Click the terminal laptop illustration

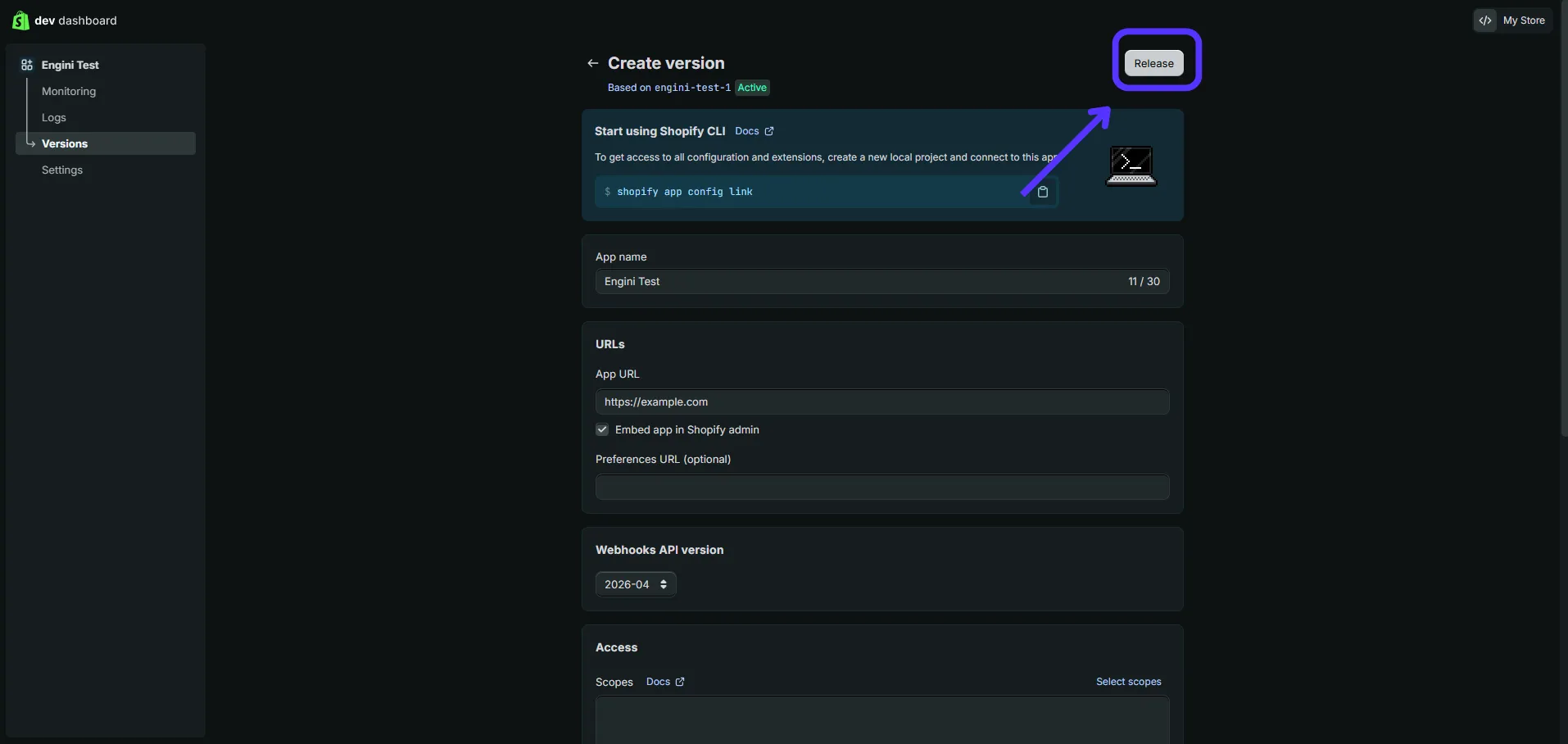pyautogui.click(x=1131, y=166)
